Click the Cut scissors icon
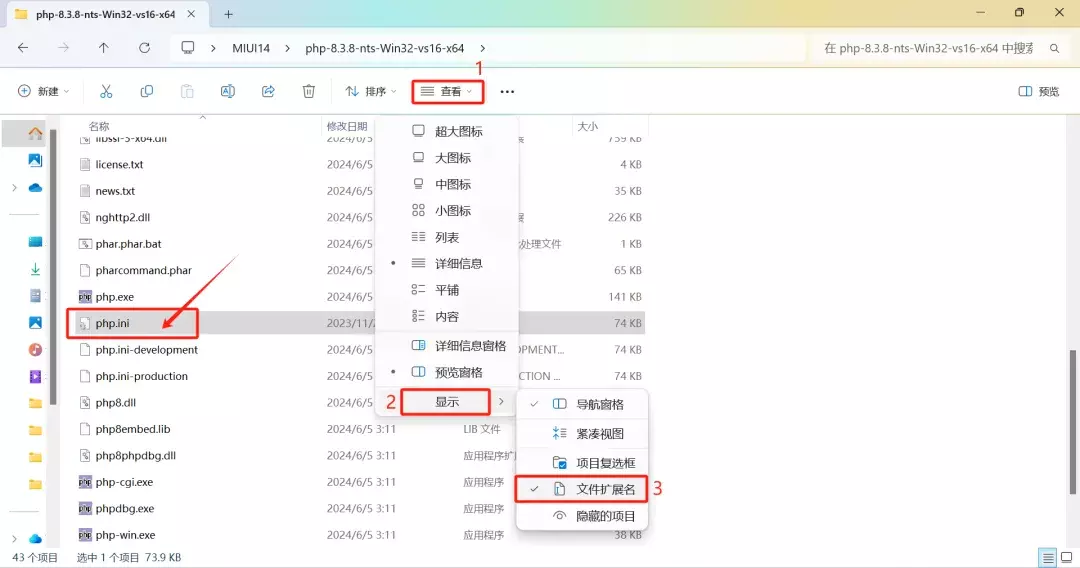 106,91
